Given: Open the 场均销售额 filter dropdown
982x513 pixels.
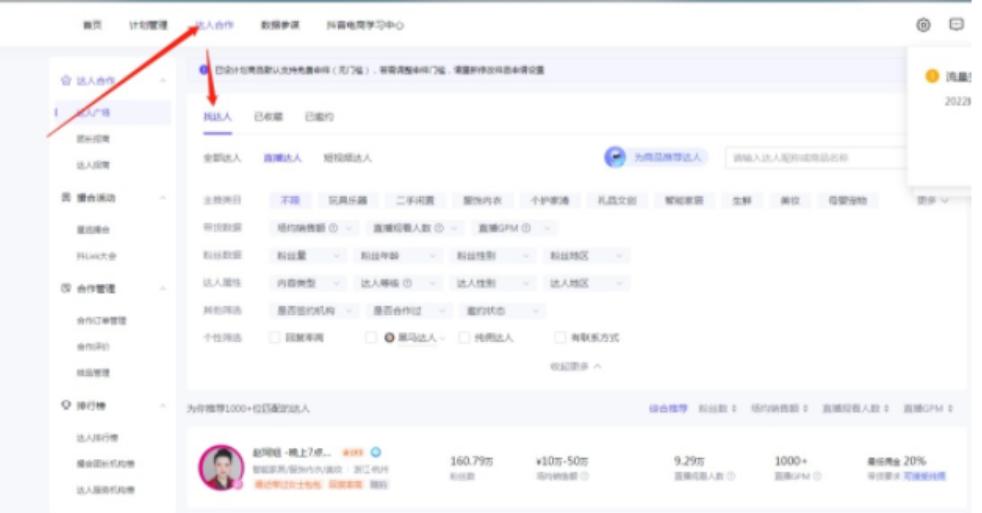Looking at the screenshot, I should point(316,228).
